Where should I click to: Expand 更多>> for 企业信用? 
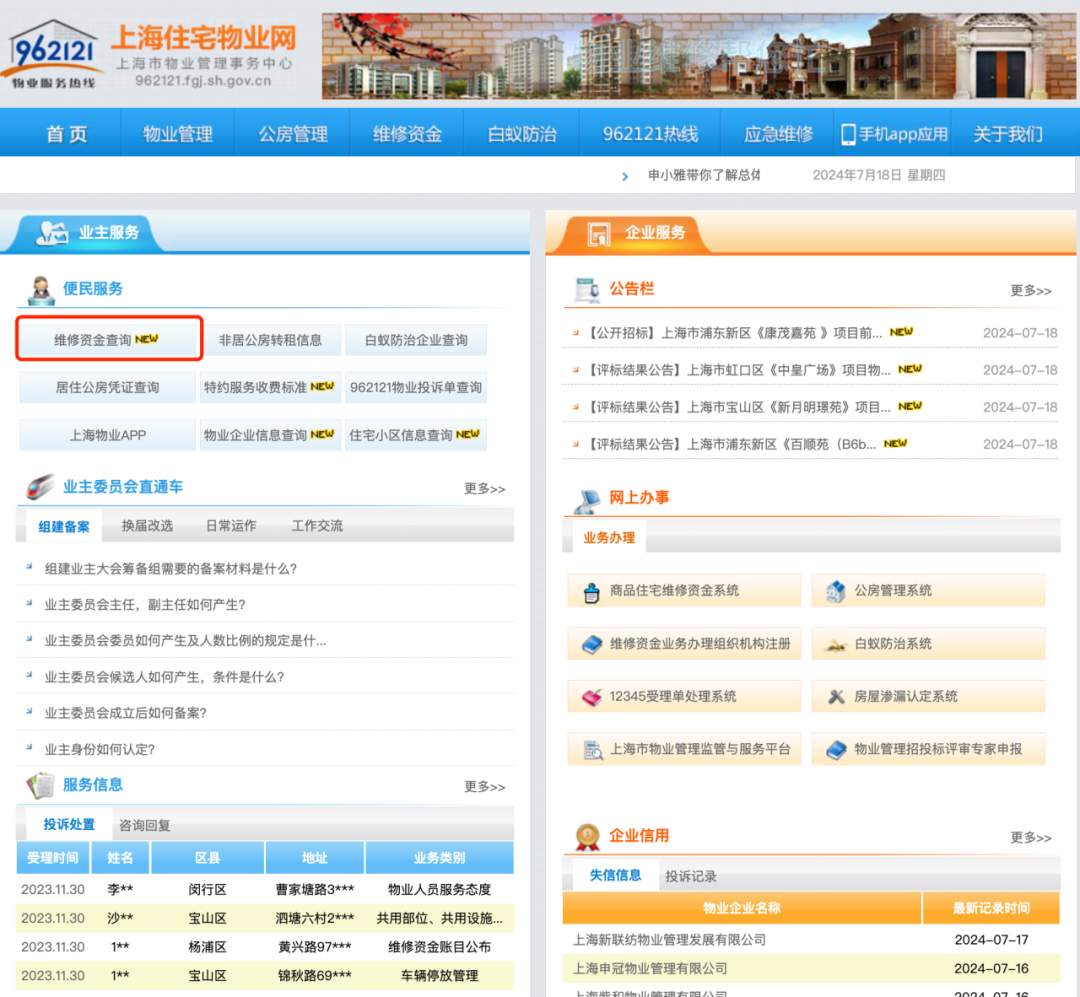(x=1030, y=838)
